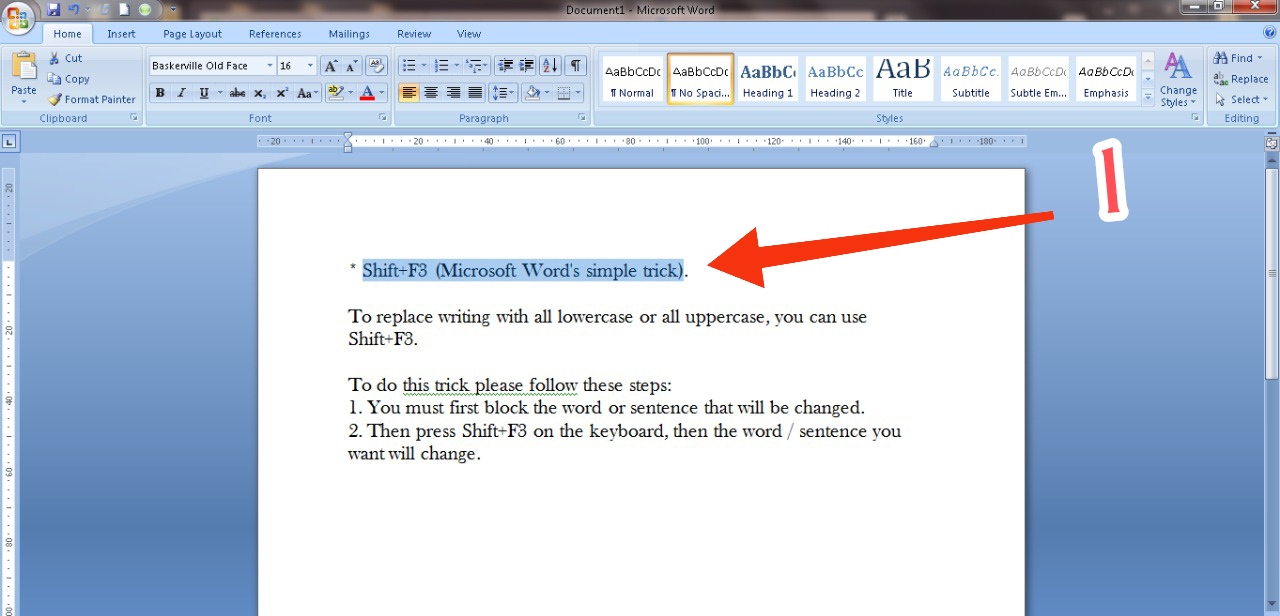The image size is (1280, 616).
Task: Sort the selected text A to Z
Action: pos(550,66)
